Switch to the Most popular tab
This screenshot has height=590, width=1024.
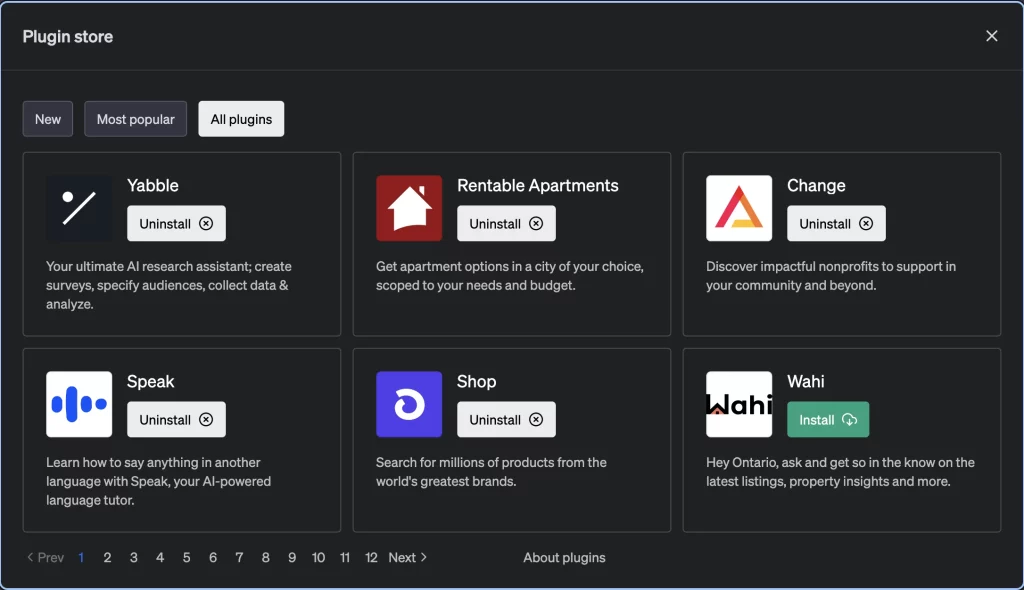tap(135, 119)
